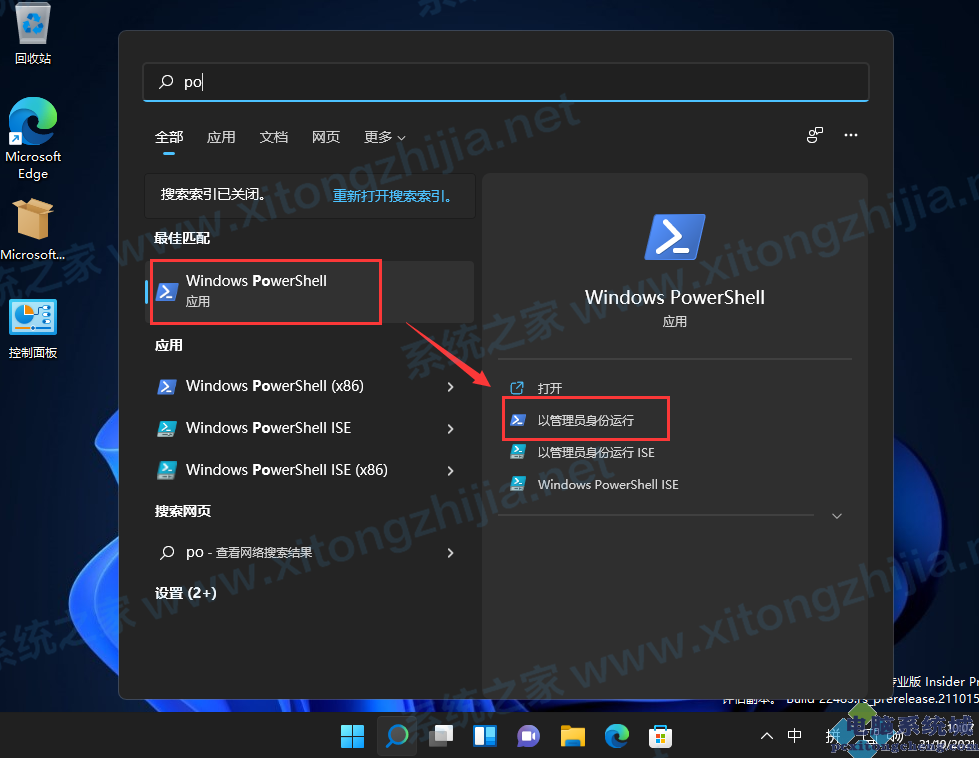Open Chat (Teams) from taskbar
This screenshot has height=758, width=979.
click(528, 737)
